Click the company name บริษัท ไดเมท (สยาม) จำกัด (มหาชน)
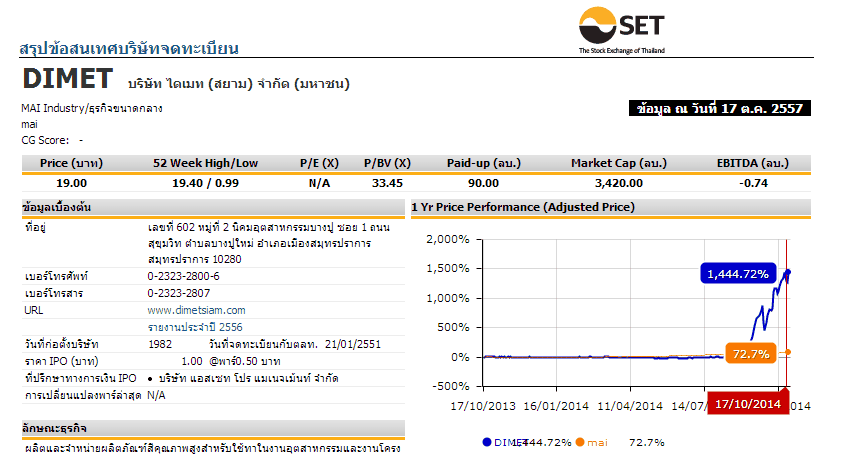841x457 pixels. click(239, 84)
